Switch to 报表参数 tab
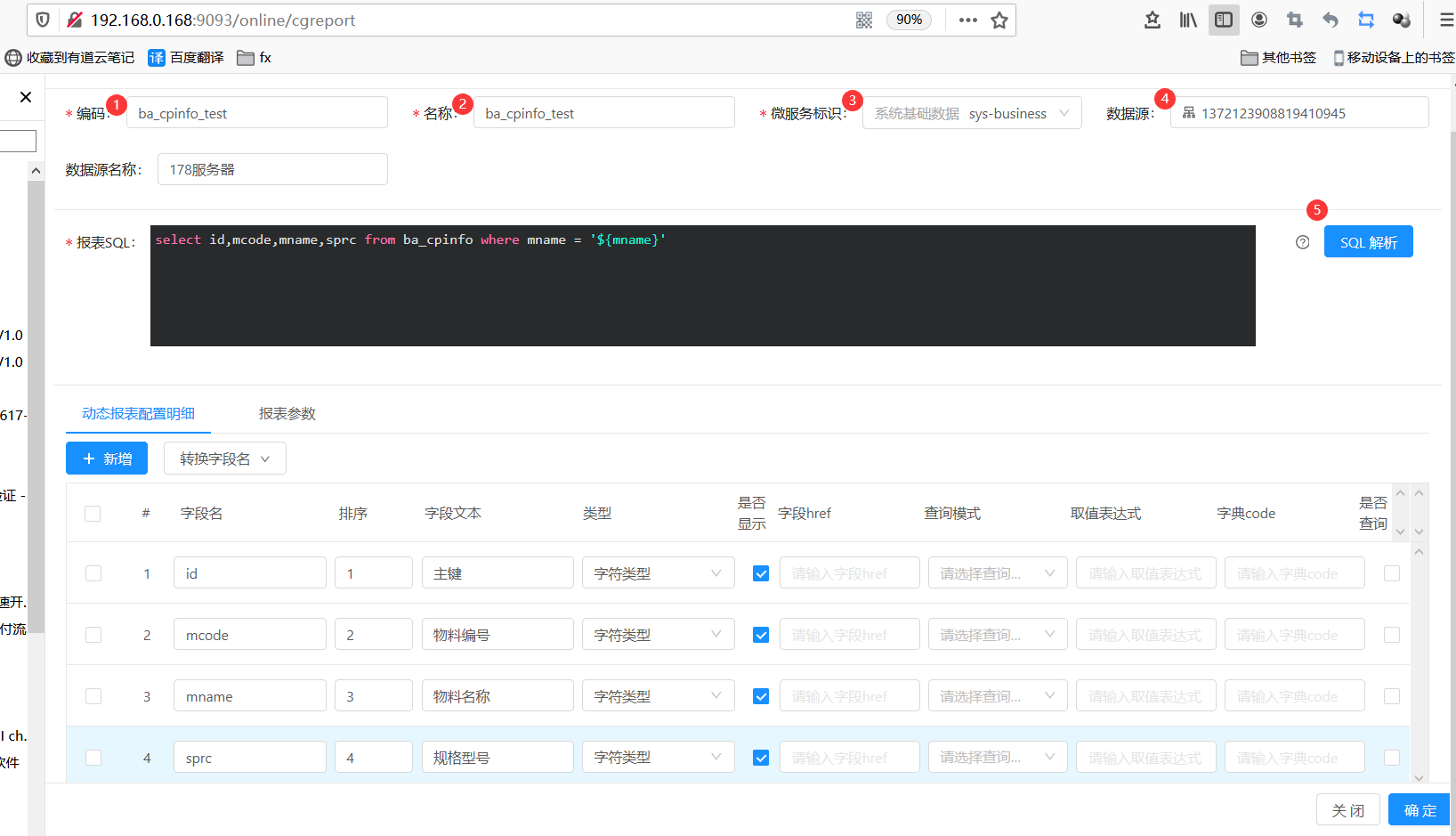1456x836 pixels. click(x=287, y=413)
